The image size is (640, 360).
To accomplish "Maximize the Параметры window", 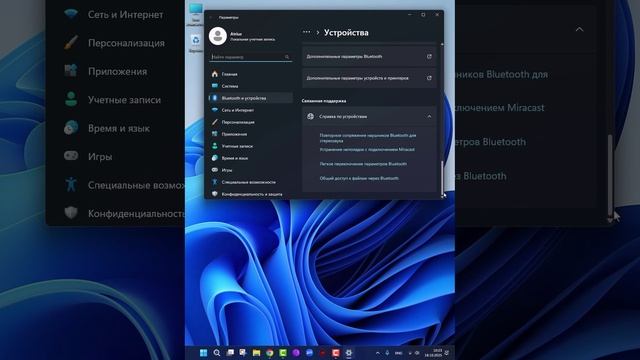I will [x=423, y=15].
